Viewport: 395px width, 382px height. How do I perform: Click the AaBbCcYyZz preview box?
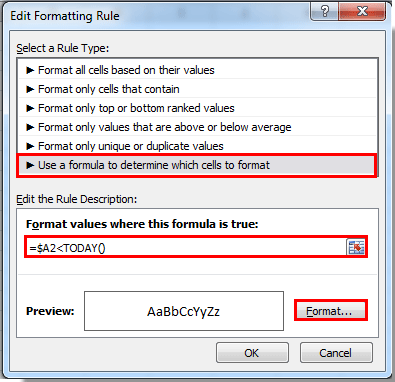[184, 311]
